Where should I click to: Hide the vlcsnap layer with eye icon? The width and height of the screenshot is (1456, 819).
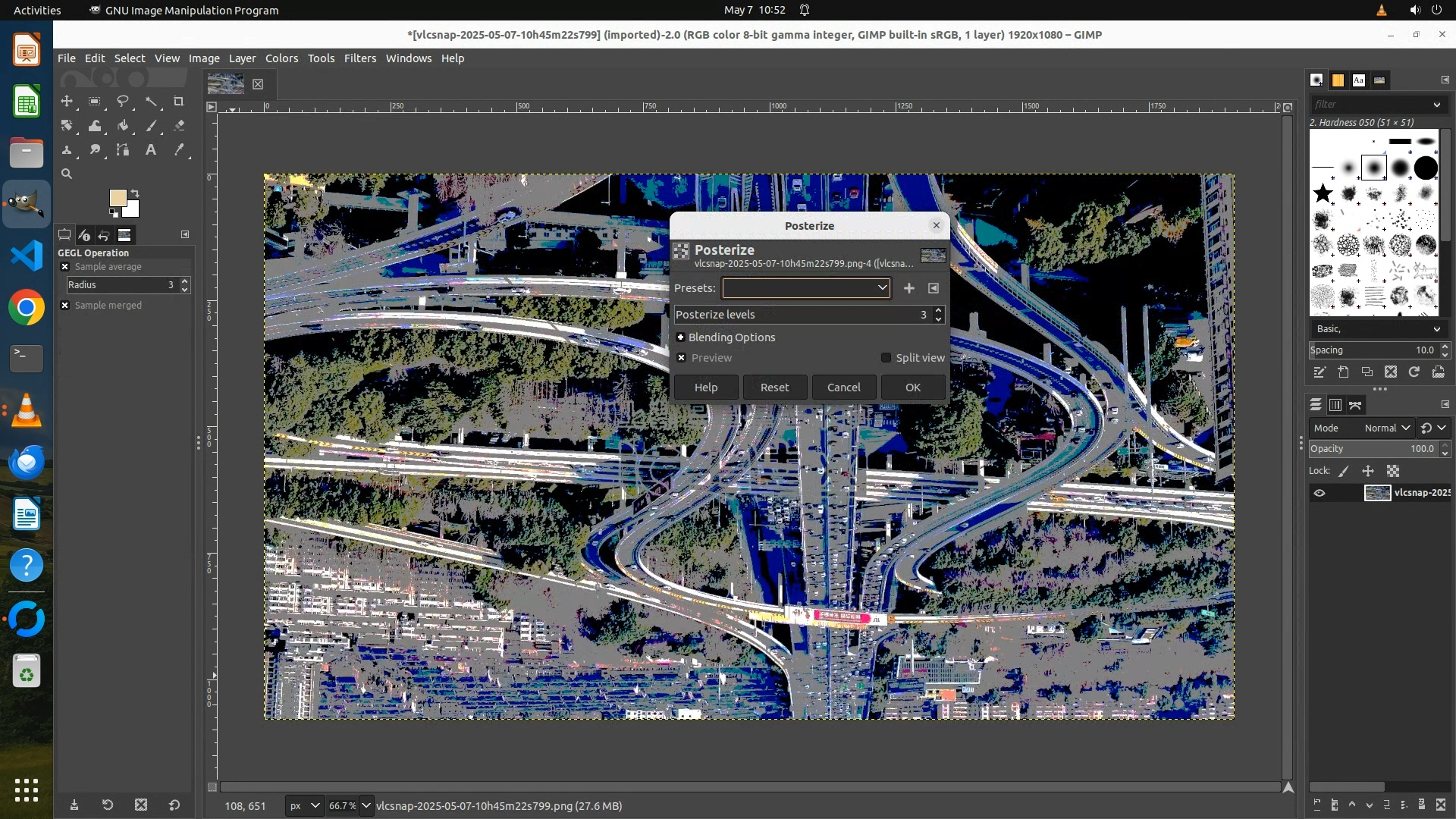[1319, 493]
